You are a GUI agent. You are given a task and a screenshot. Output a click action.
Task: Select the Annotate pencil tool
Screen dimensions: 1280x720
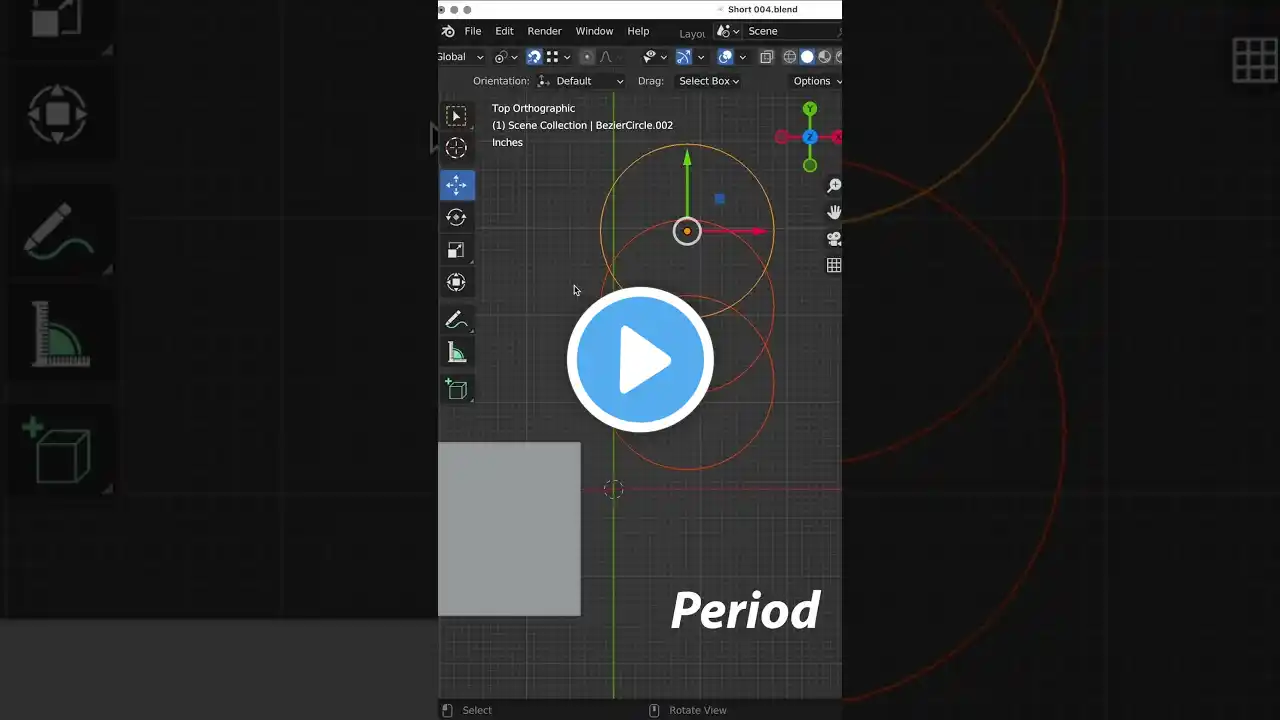tap(456, 320)
